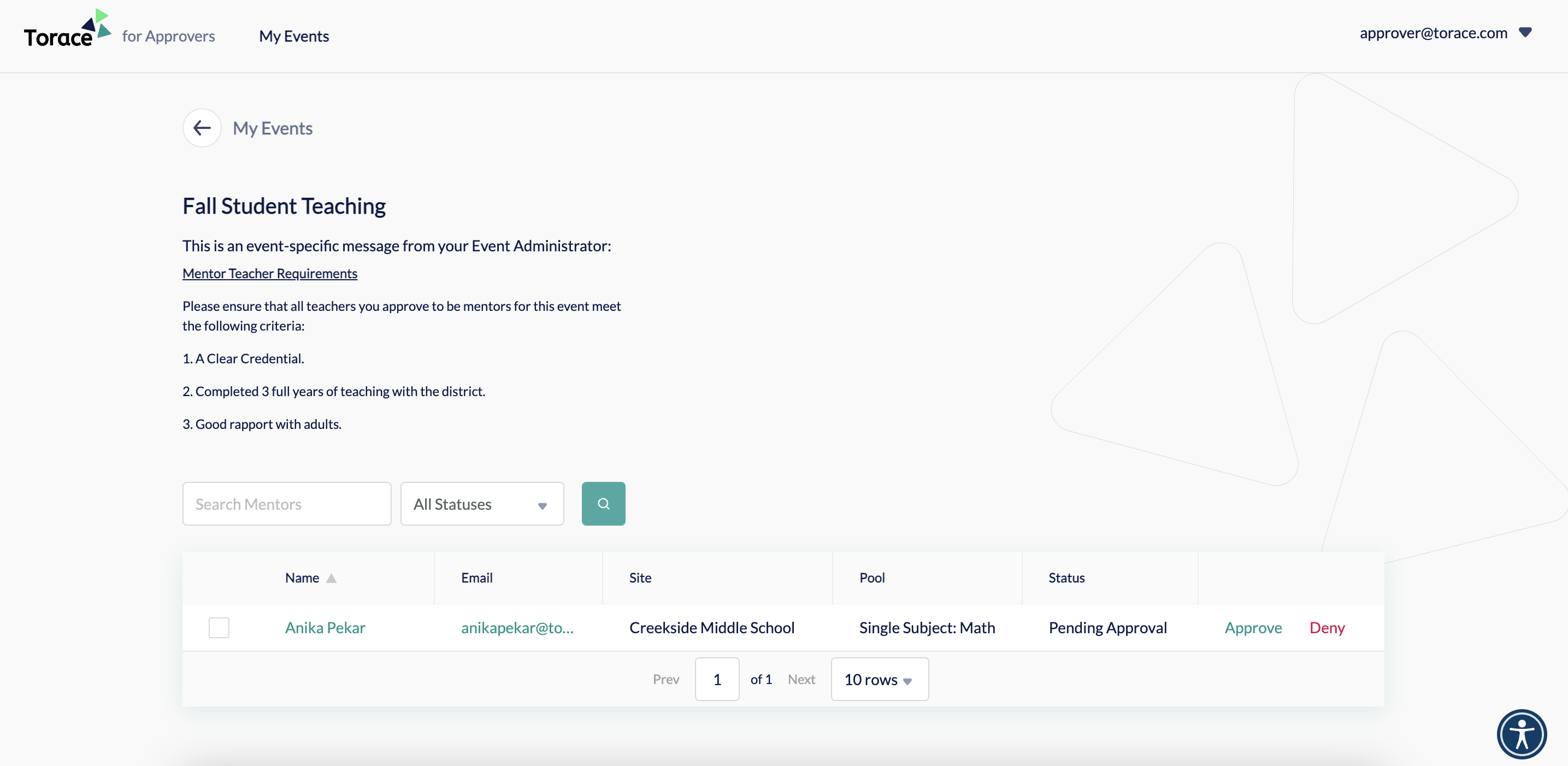The height and width of the screenshot is (766, 1568).
Task: Open the approver@torace.com account menu
Action: coord(1433,33)
